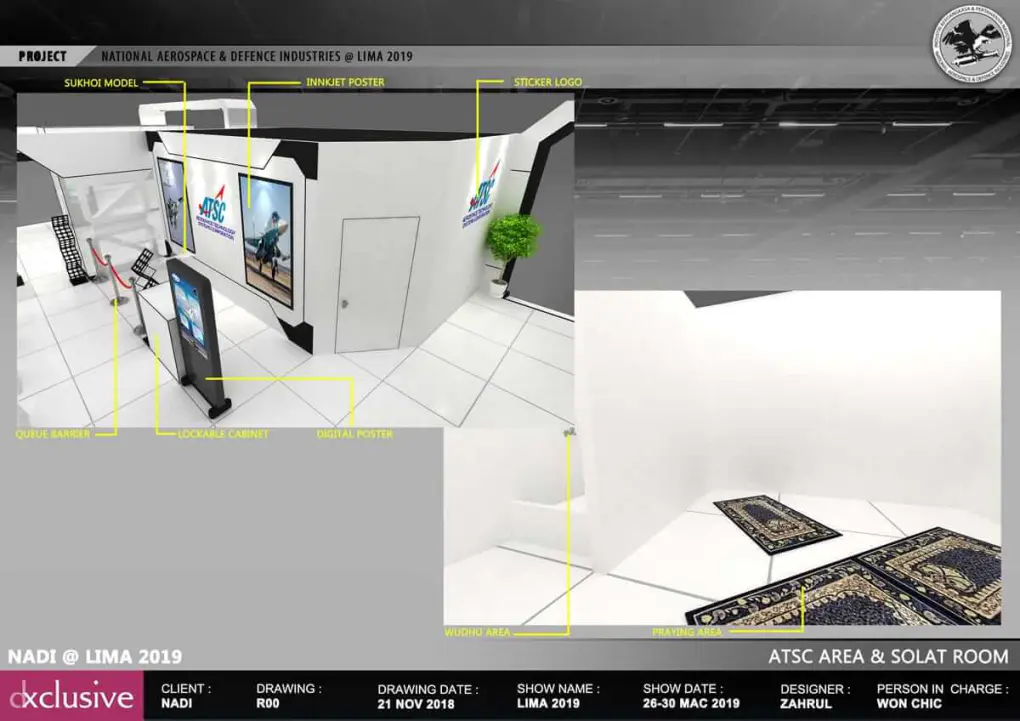
Task: Select the drawing date 21 NOV 2018
Action: pos(418,704)
